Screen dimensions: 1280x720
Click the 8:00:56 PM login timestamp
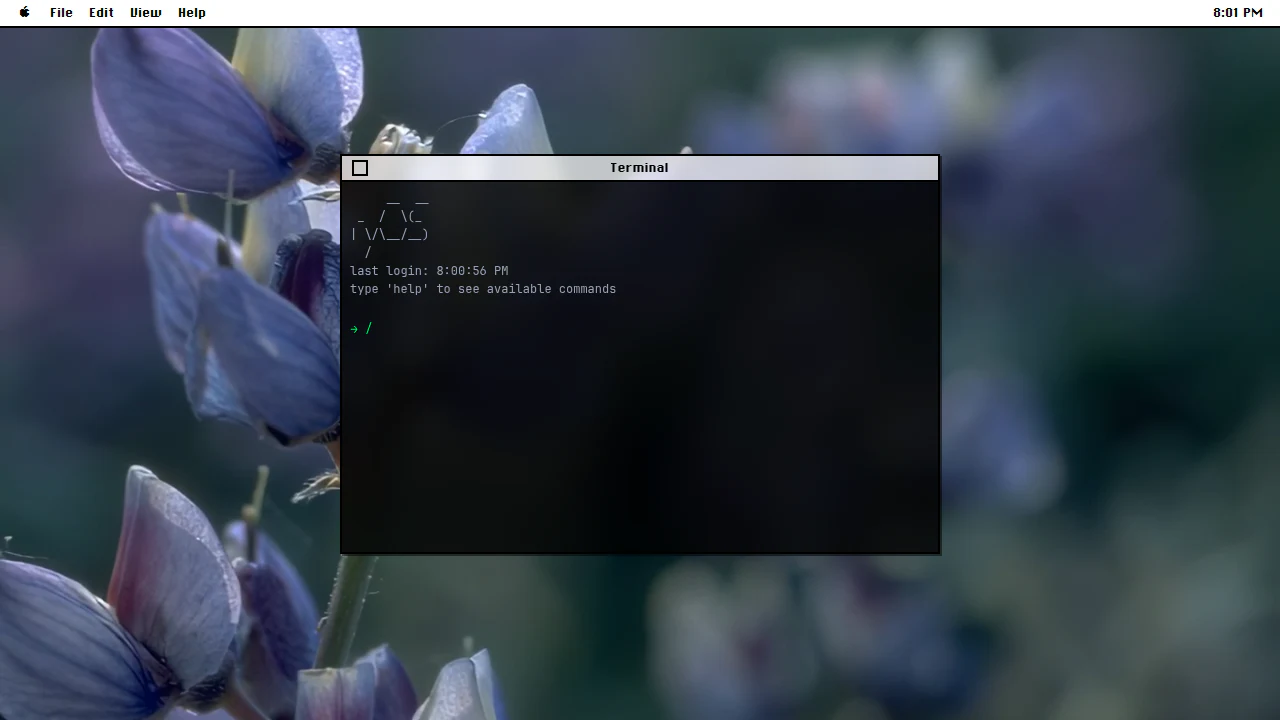coord(472,271)
